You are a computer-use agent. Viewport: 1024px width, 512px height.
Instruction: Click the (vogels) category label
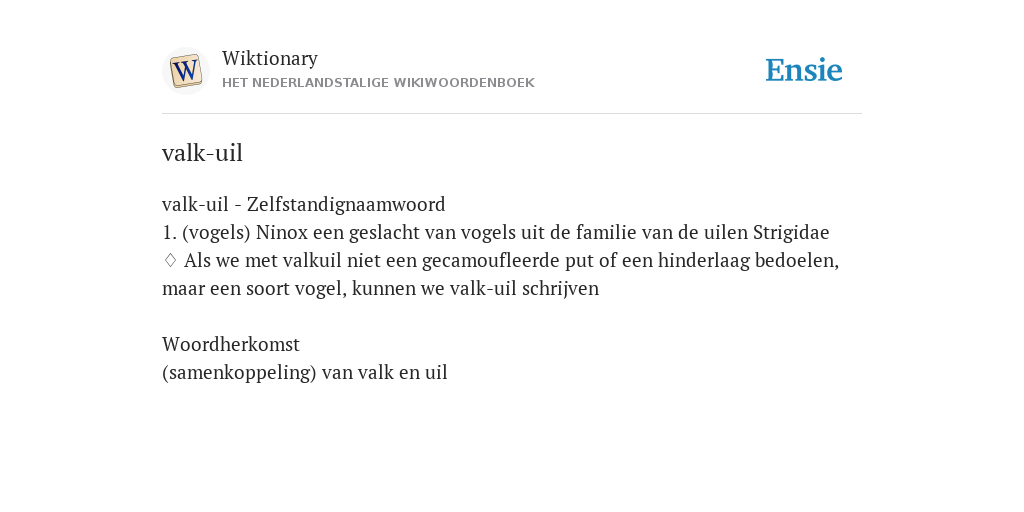tap(216, 233)
